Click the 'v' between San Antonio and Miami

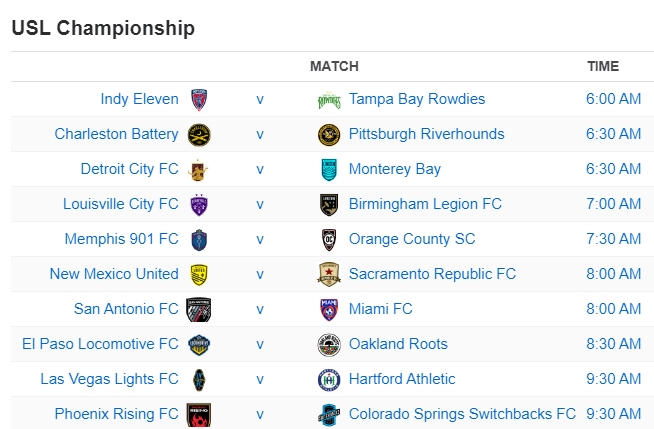[260, 309]
